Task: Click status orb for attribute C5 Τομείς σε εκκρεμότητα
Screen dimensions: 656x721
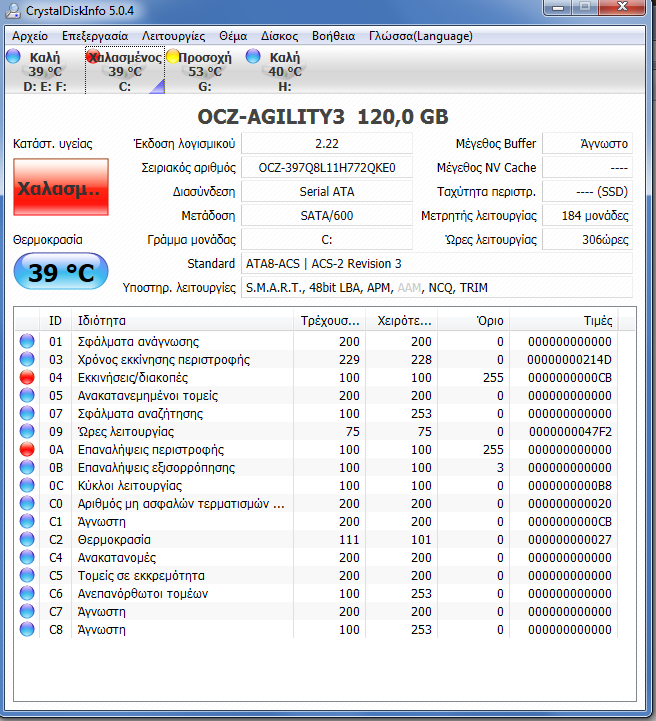Action: (27, 575)
